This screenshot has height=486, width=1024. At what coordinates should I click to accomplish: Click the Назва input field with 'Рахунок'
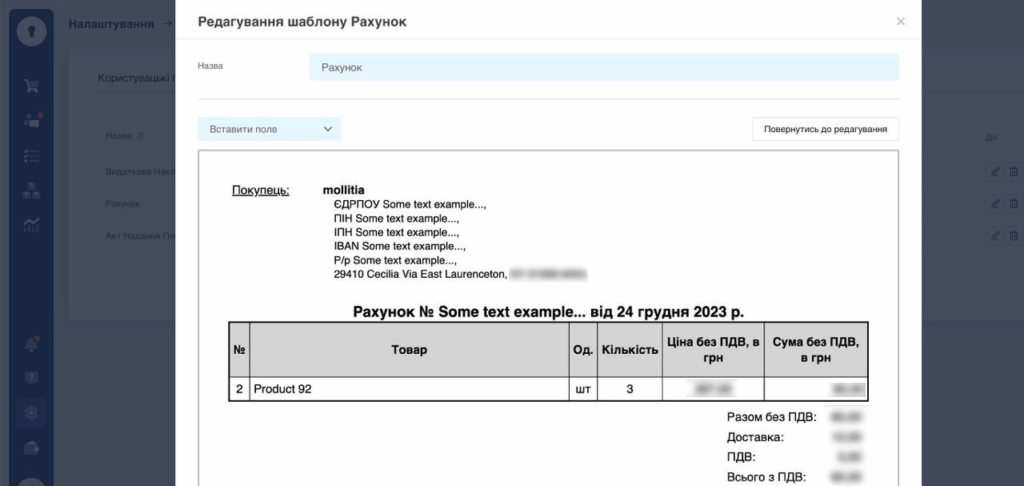(x=603, y=67)
